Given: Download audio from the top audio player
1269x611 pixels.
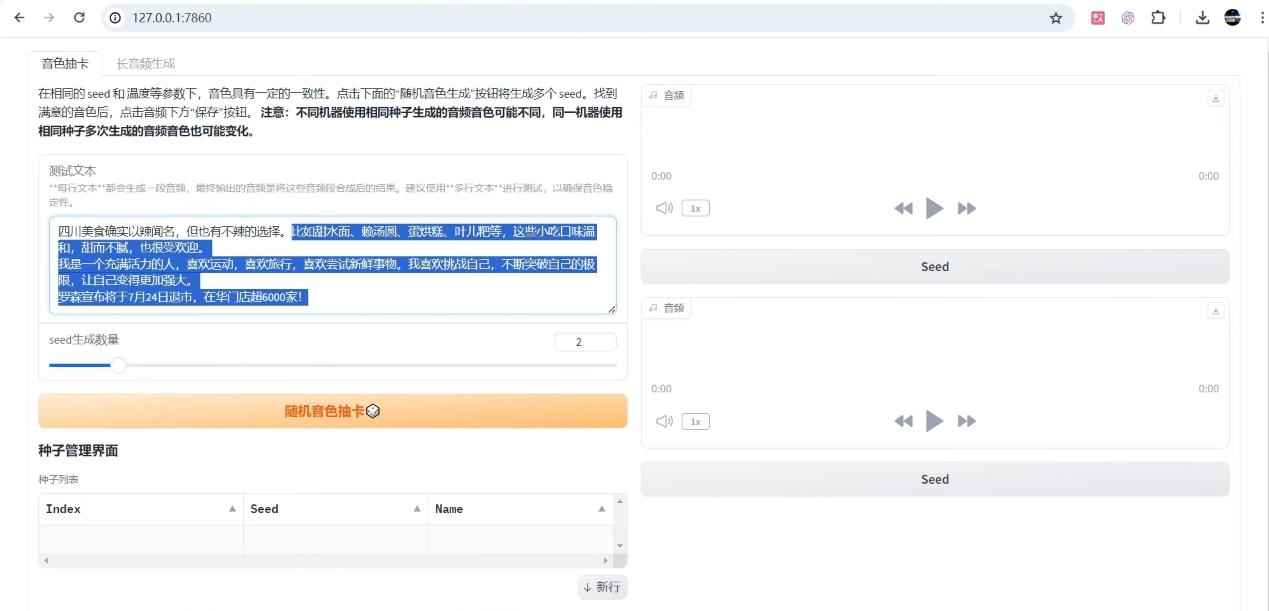Looking at the screenshot, I should [x=1215, y=97].
